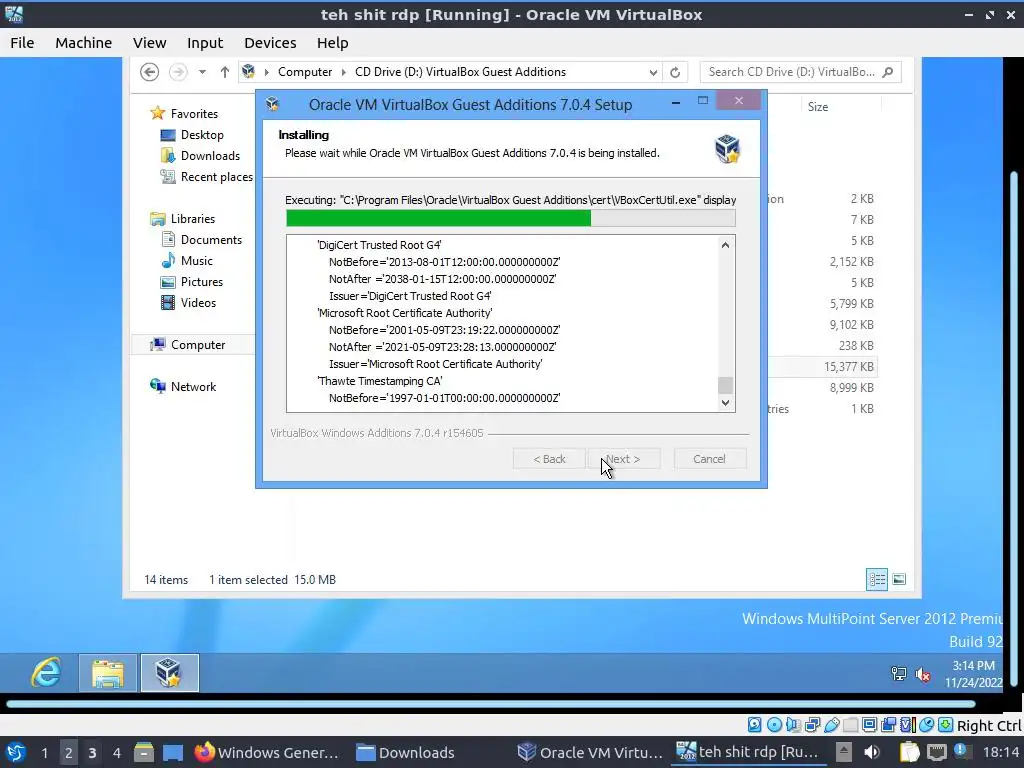
Task: Select Pictures under Libraries
Action: click(192, 281)
